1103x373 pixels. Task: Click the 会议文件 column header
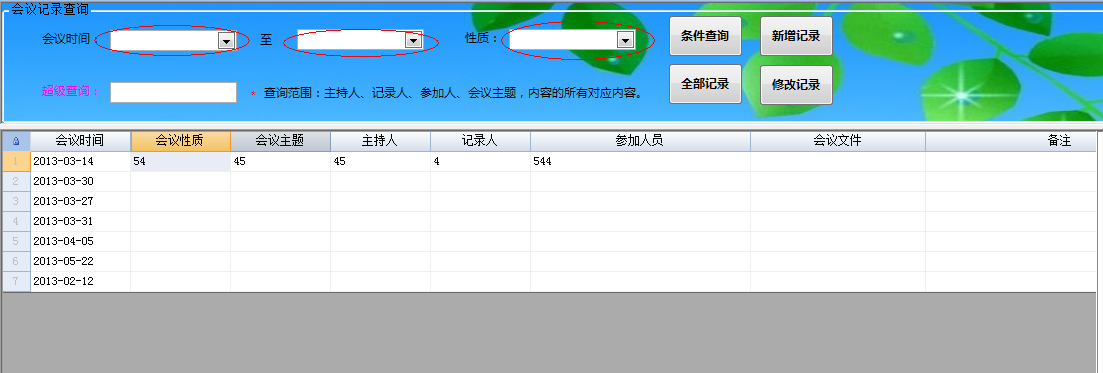[x=837, y=141]
